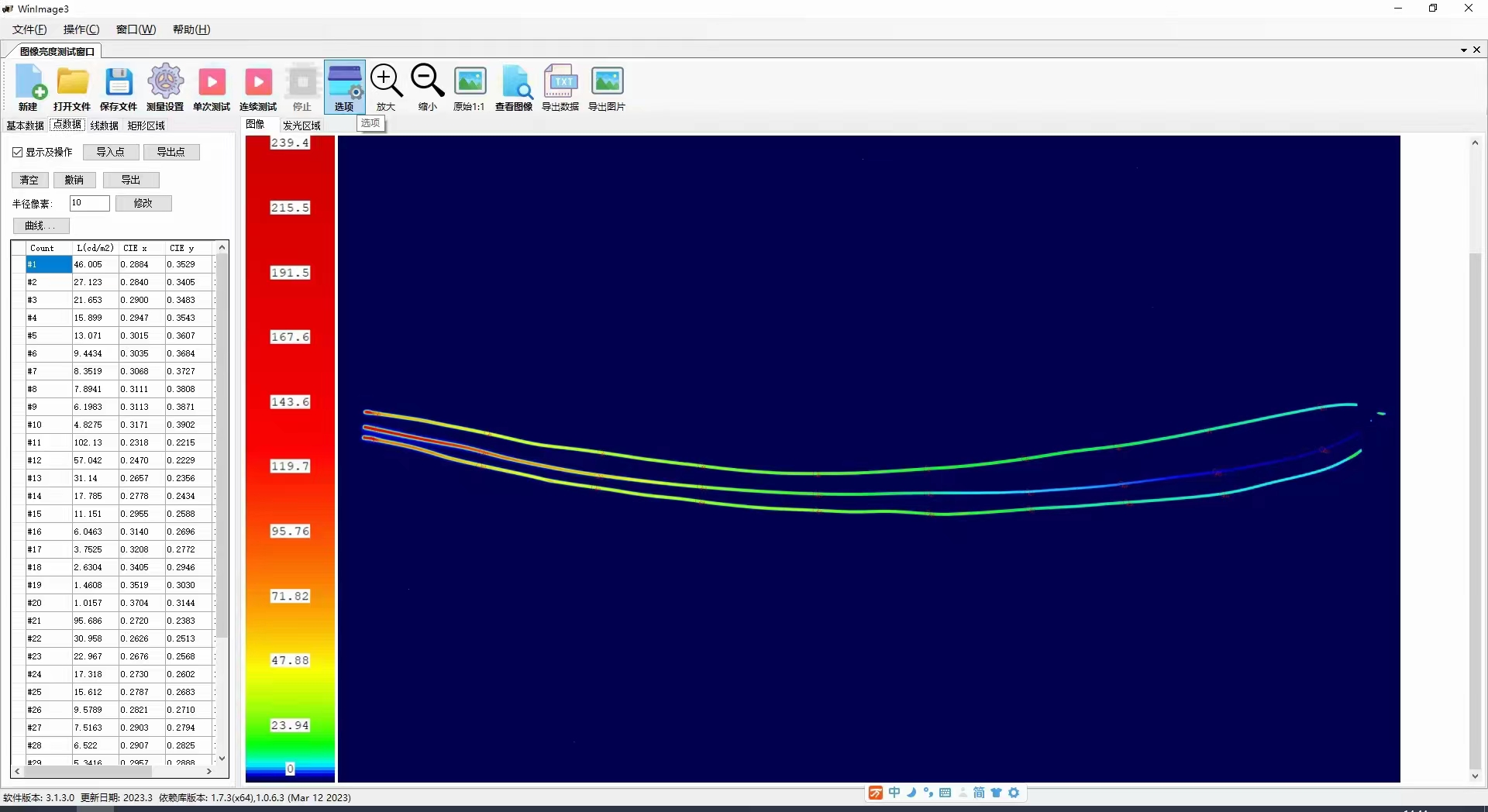Open the 文件(F) menu
This screenshot has height=812, width=1488.
click(28, 29)
